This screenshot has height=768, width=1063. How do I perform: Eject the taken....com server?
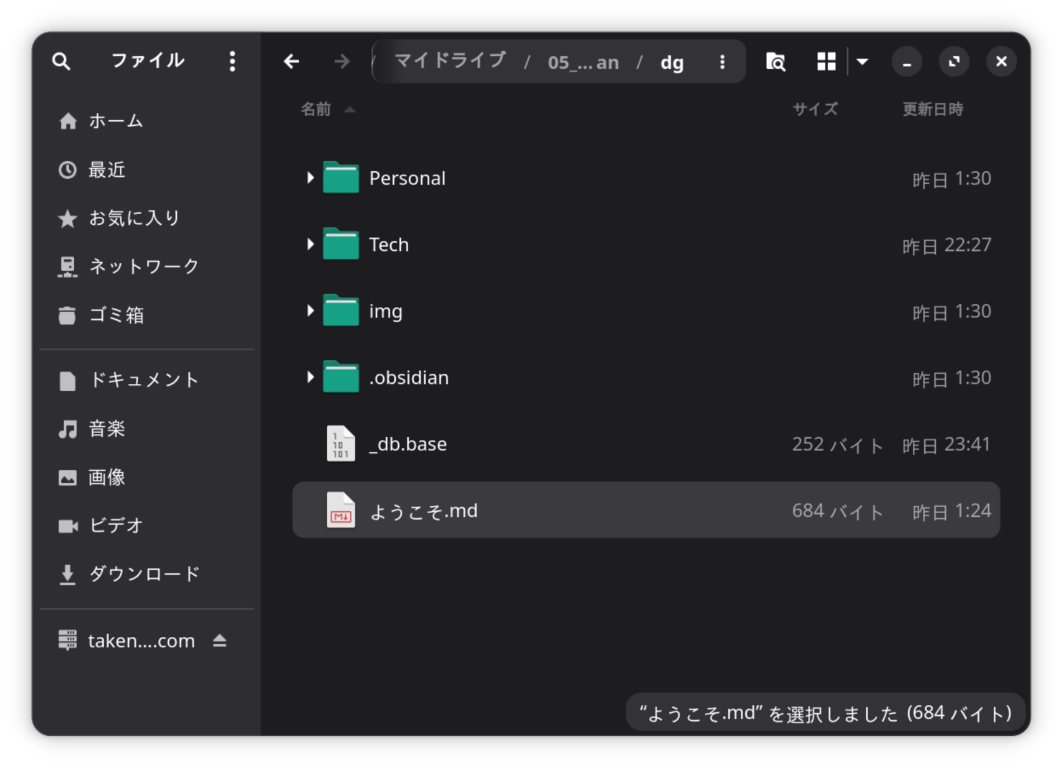pos(221,640)
